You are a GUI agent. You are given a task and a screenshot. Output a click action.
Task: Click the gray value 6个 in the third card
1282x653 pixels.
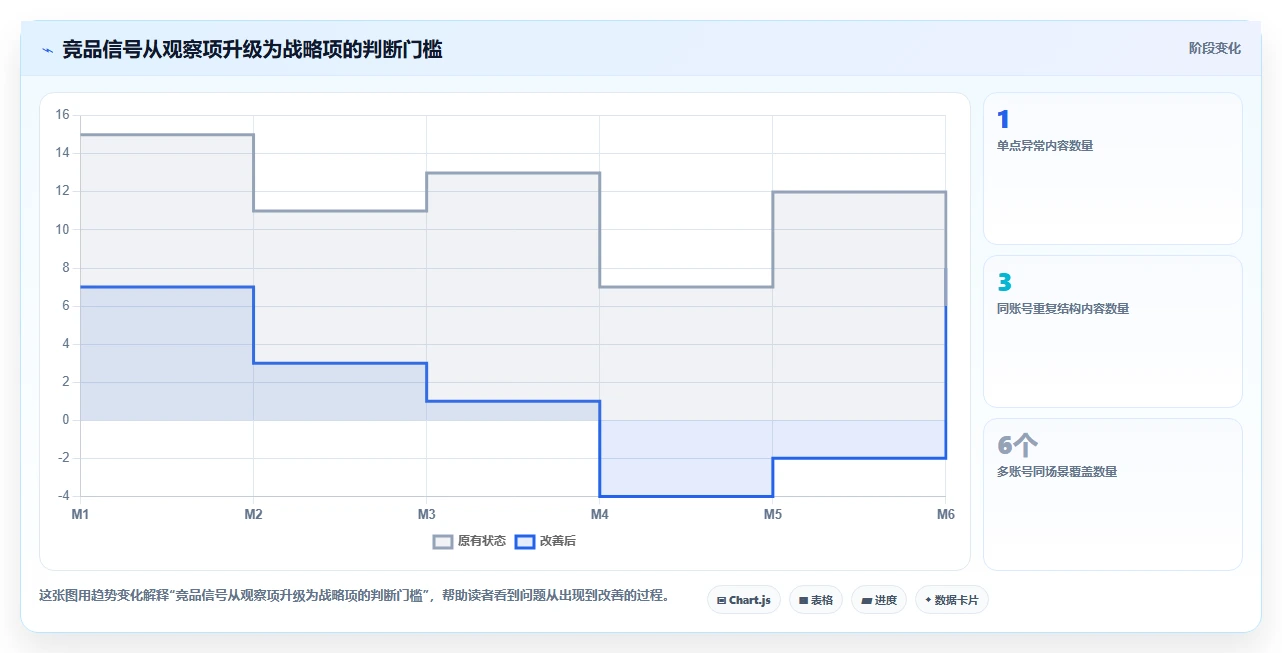pyautogui.click(x=1018, y=446)
